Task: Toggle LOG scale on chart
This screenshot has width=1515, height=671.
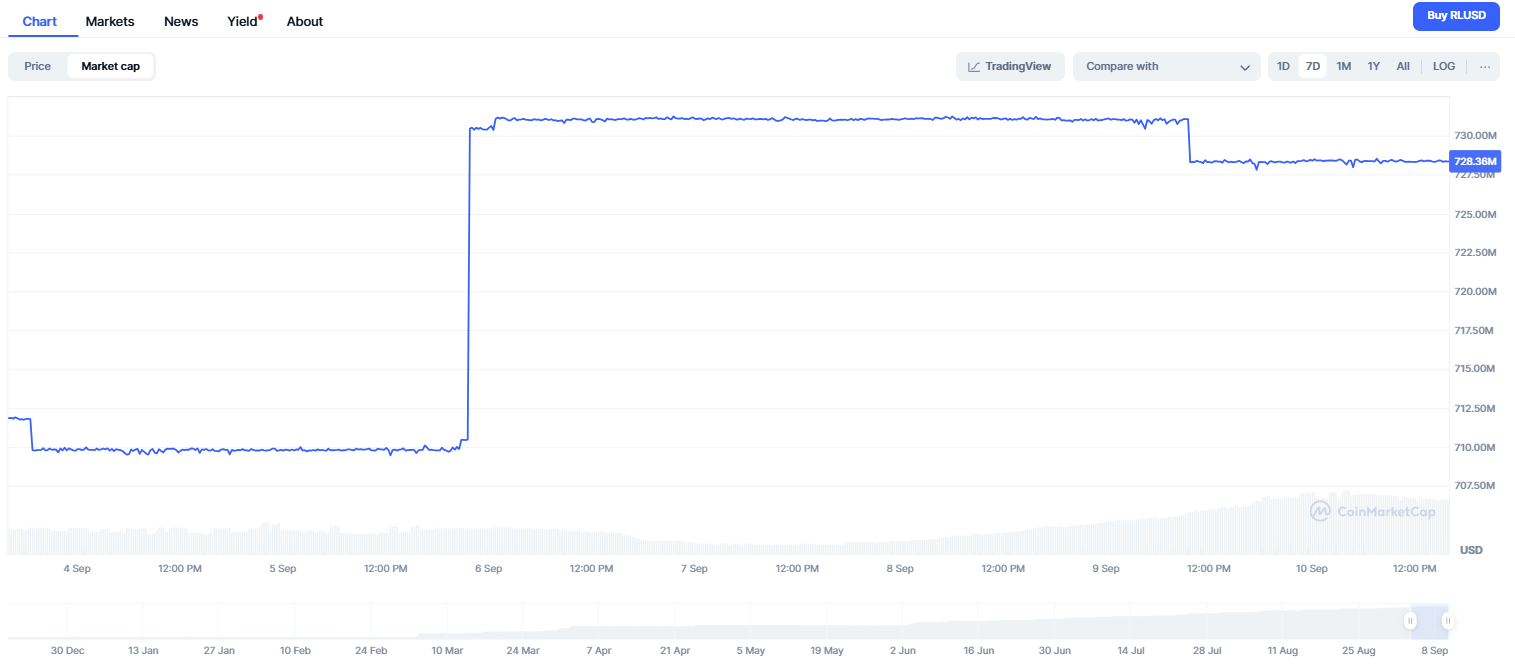Action: click(x=1444, y=66)
